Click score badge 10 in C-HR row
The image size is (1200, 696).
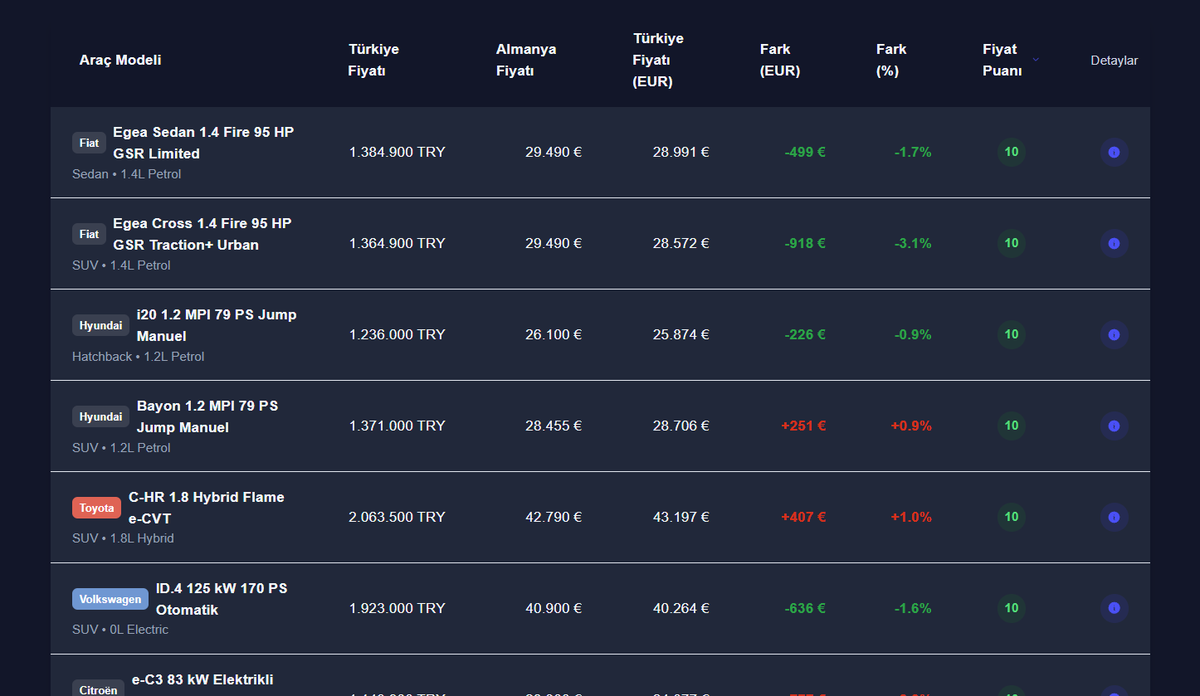[1012, 517]
